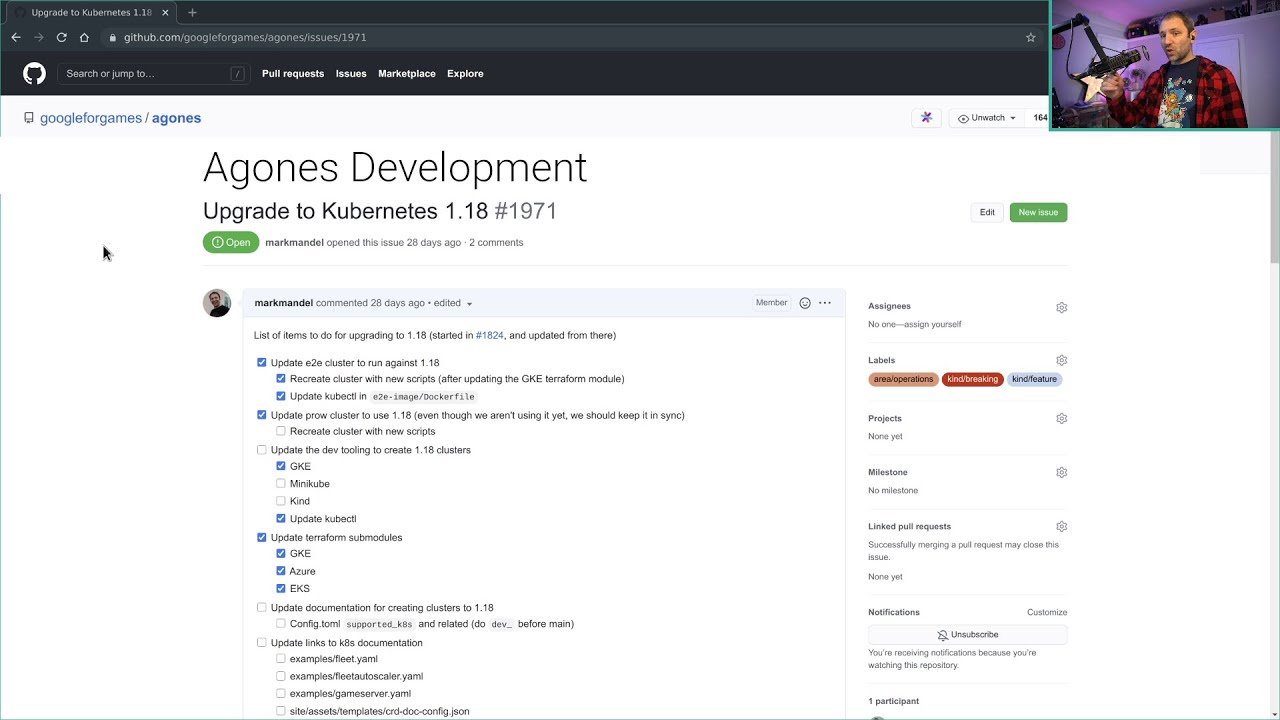The height and width of the screenshot is (720, 1280).
Task: Click the colorful sparkle extension button
Action: tap(926, 117)
